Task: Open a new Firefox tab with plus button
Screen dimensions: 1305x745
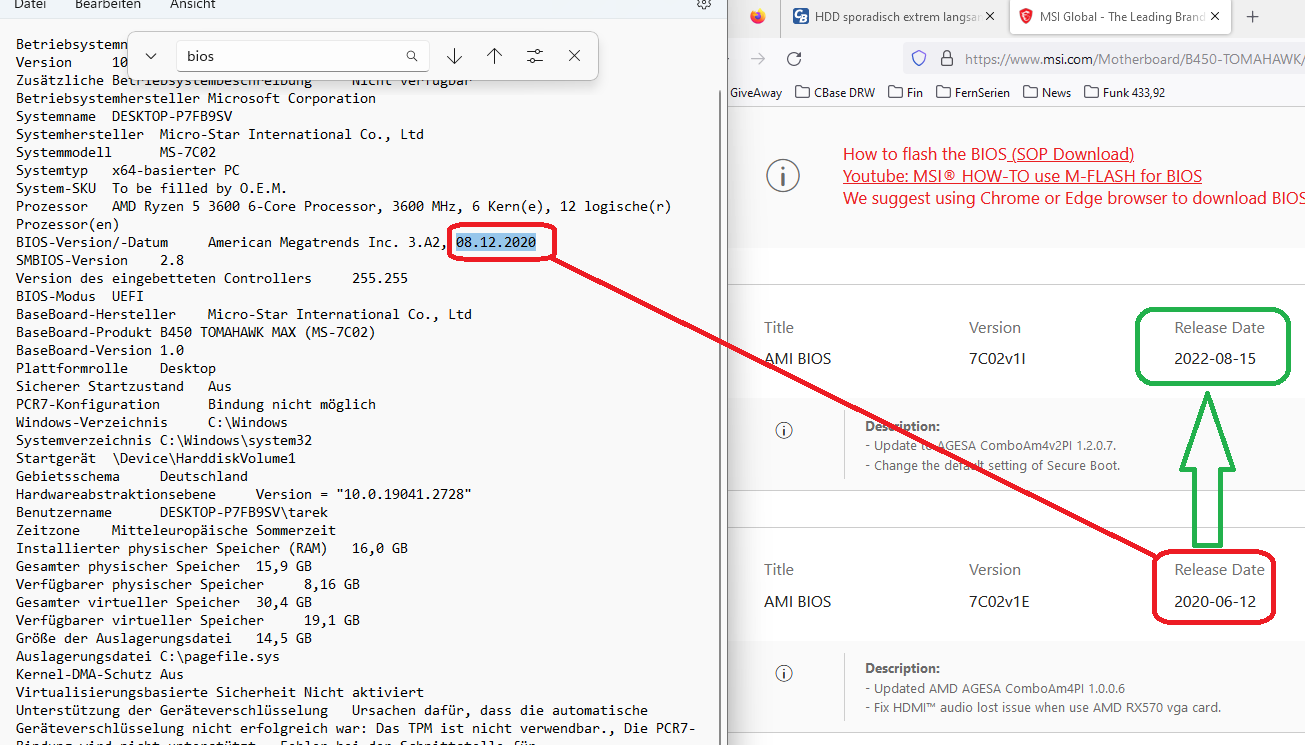Action: click(1252, 17)
